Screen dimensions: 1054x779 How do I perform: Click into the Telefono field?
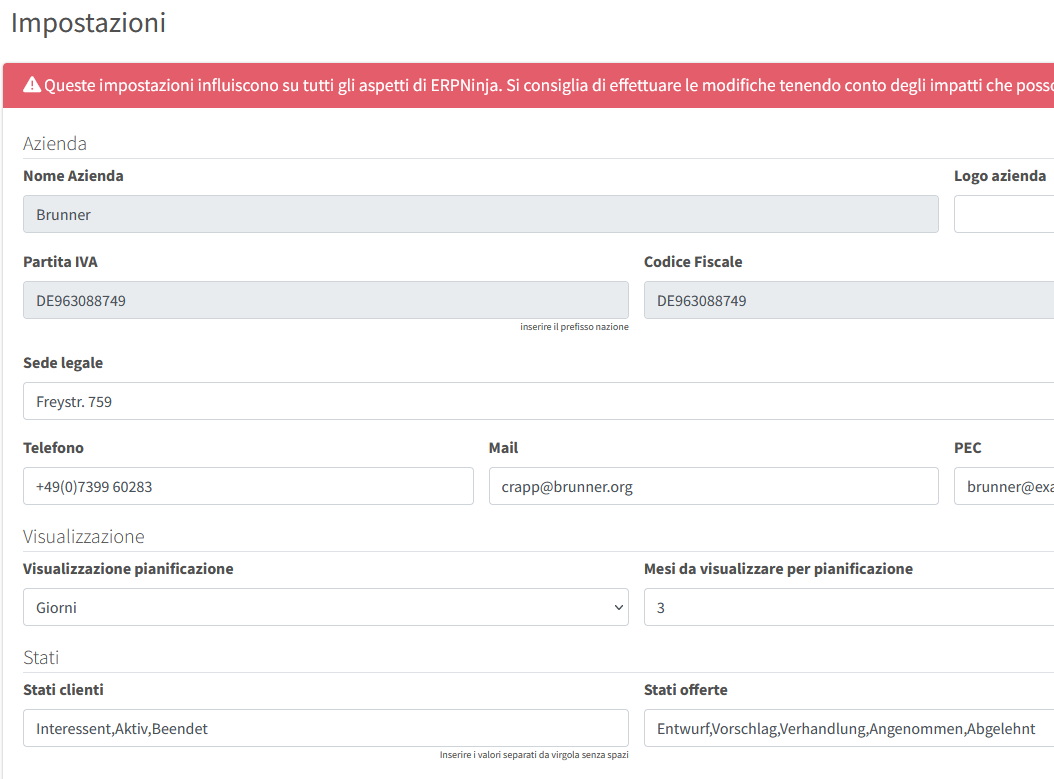(248, 486)
